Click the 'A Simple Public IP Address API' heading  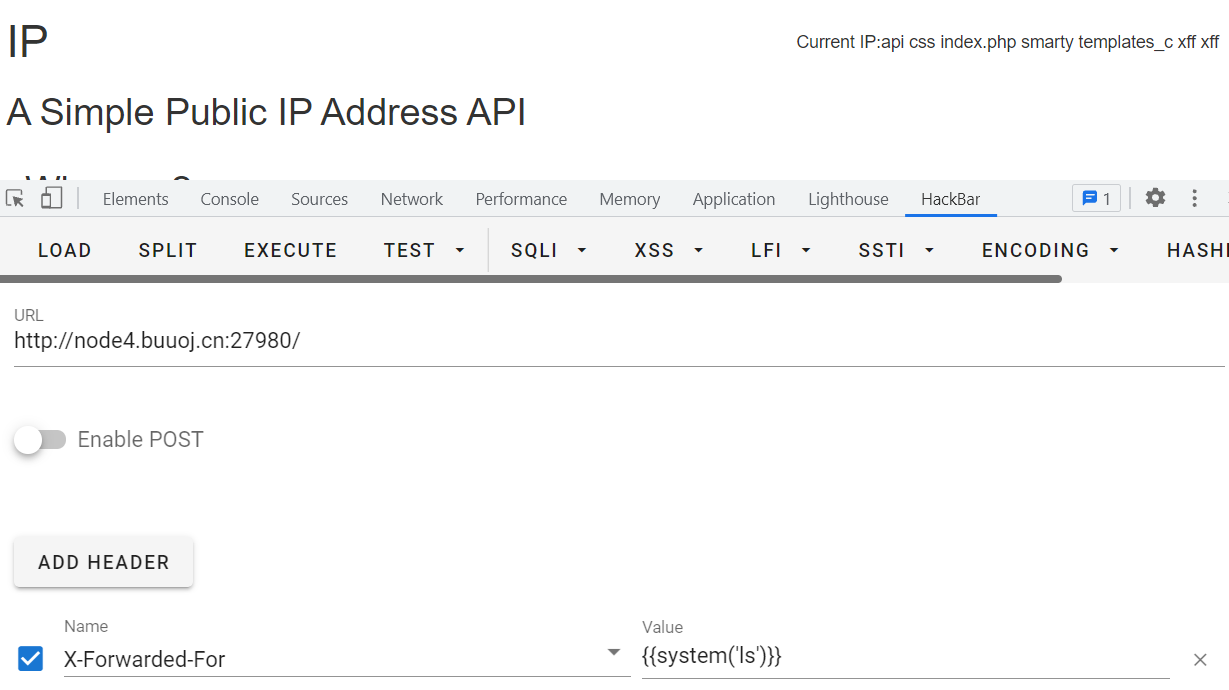[266, 112]
